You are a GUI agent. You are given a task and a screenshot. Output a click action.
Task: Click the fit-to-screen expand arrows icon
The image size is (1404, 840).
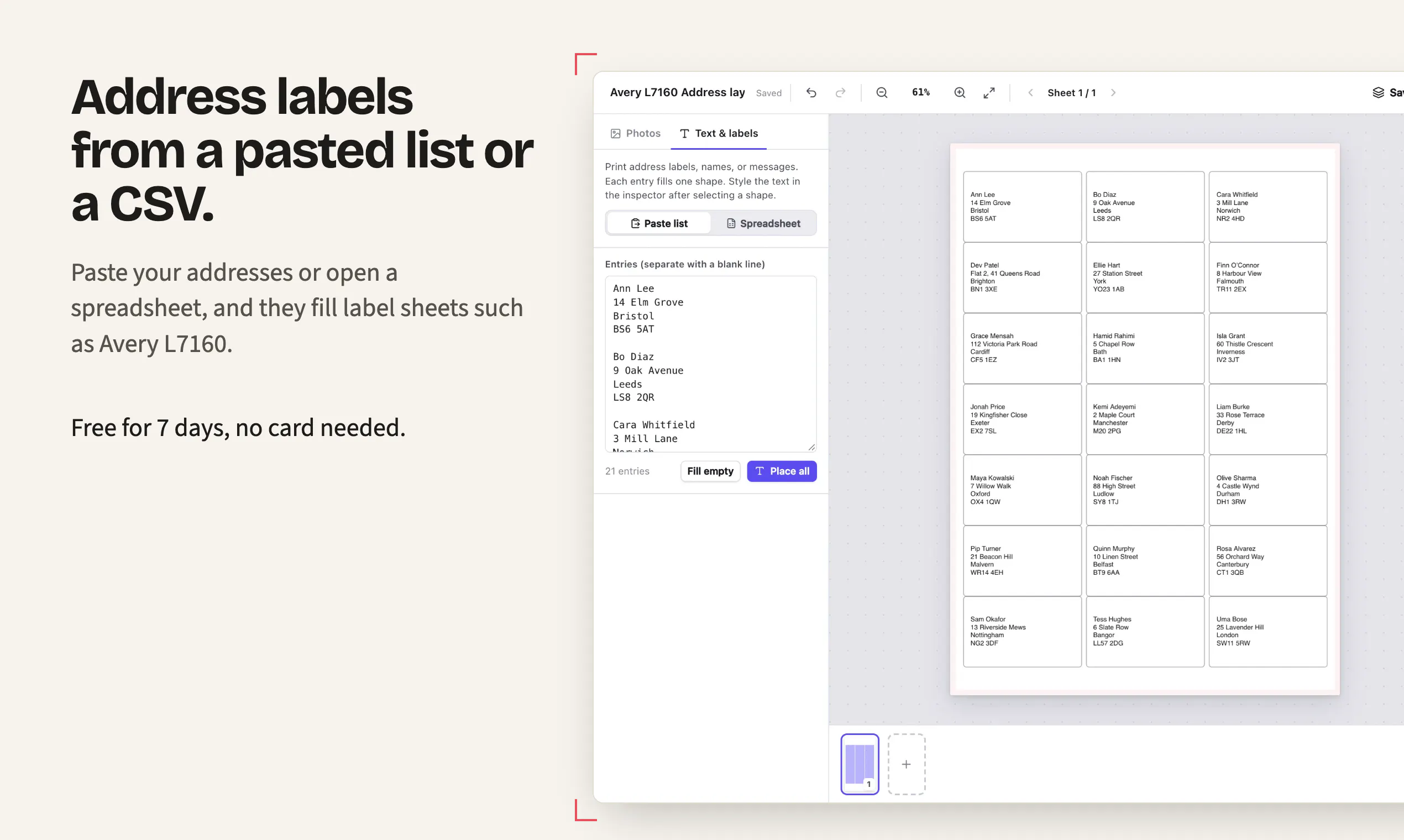pyautogui.click(x=989, y=93)
